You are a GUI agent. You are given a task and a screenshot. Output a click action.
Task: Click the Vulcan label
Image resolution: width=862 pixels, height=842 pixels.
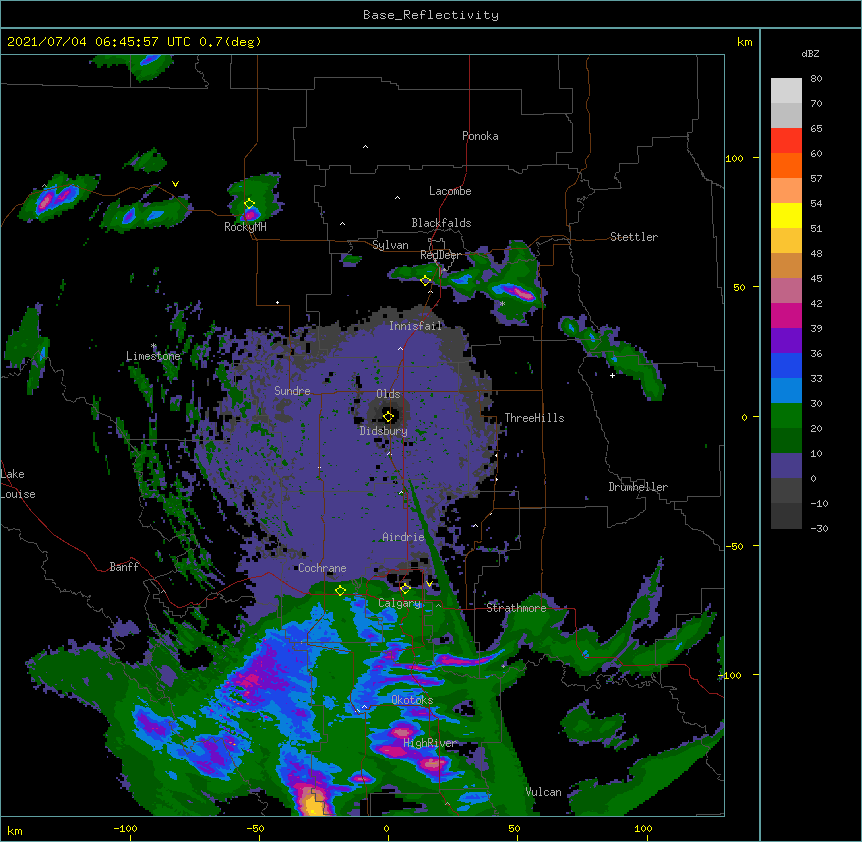(x=543, y=792)
